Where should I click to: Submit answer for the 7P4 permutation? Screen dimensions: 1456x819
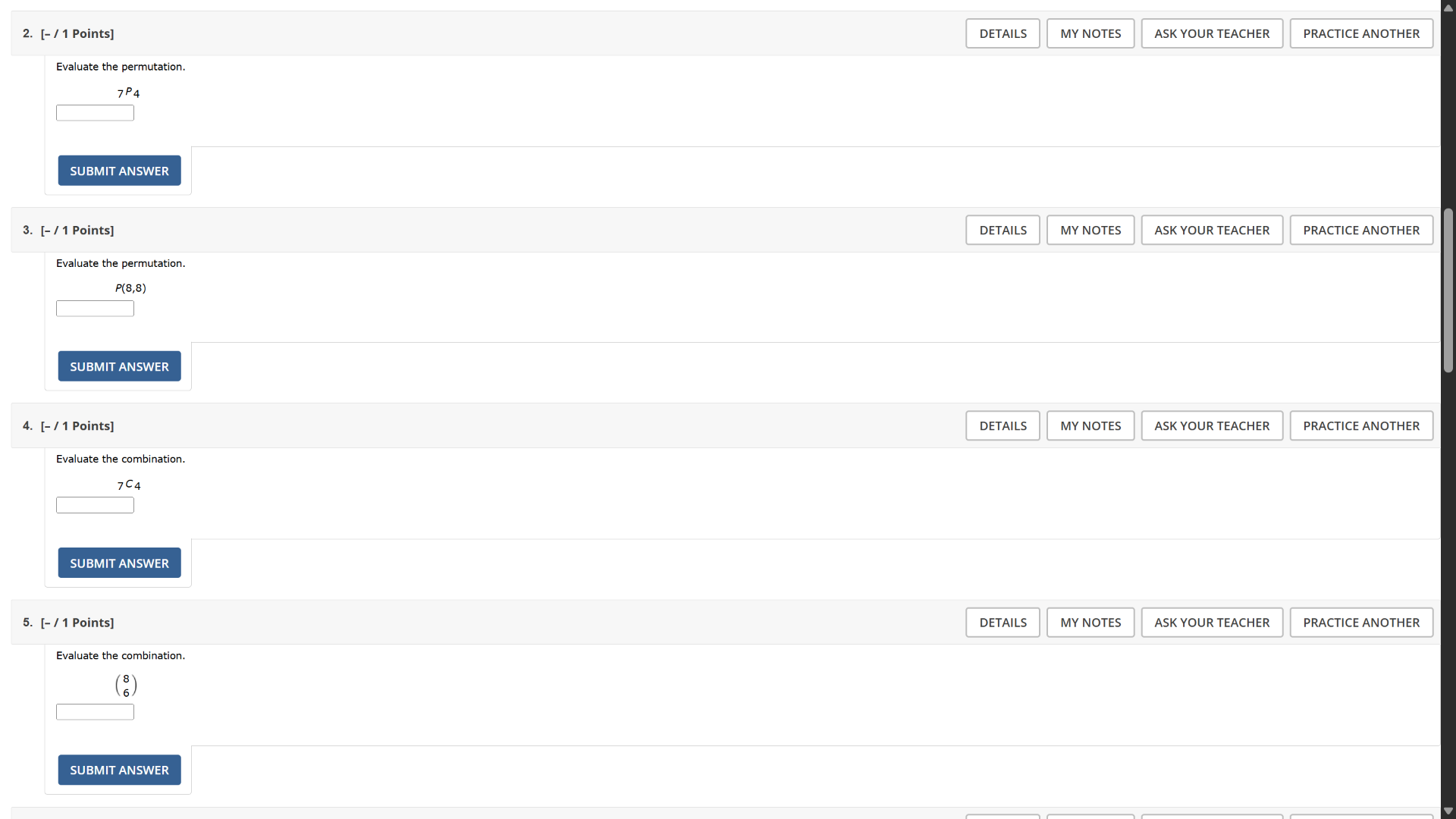click(x=119, y=171)
